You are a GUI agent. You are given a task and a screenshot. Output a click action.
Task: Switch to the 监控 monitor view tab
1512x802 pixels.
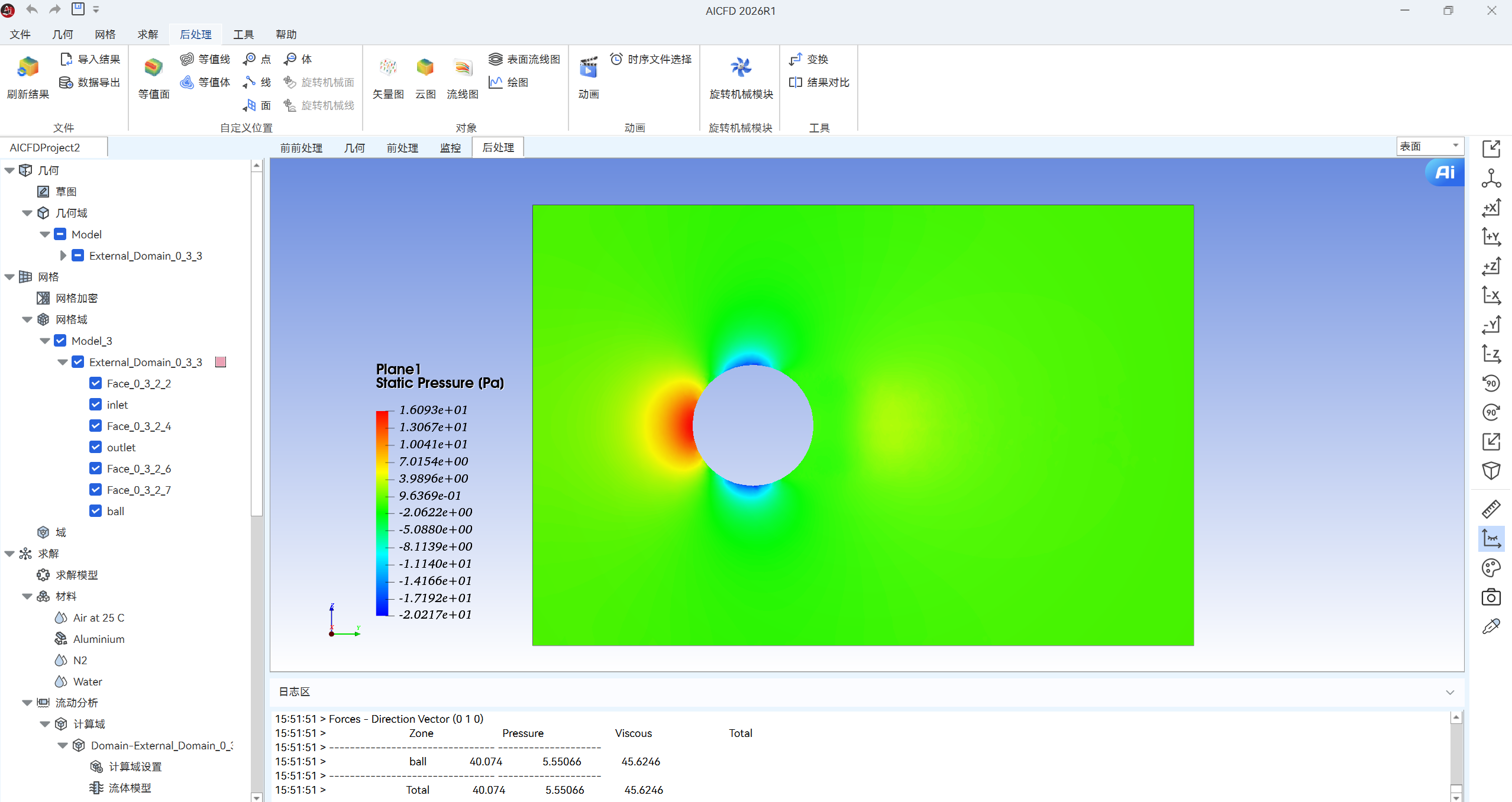[x=450, y=147]
